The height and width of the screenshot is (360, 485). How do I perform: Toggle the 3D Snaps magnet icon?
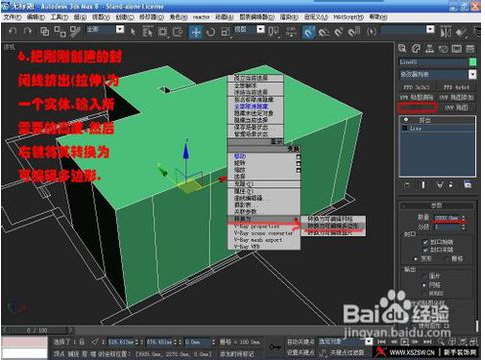(x=309, y=32)
